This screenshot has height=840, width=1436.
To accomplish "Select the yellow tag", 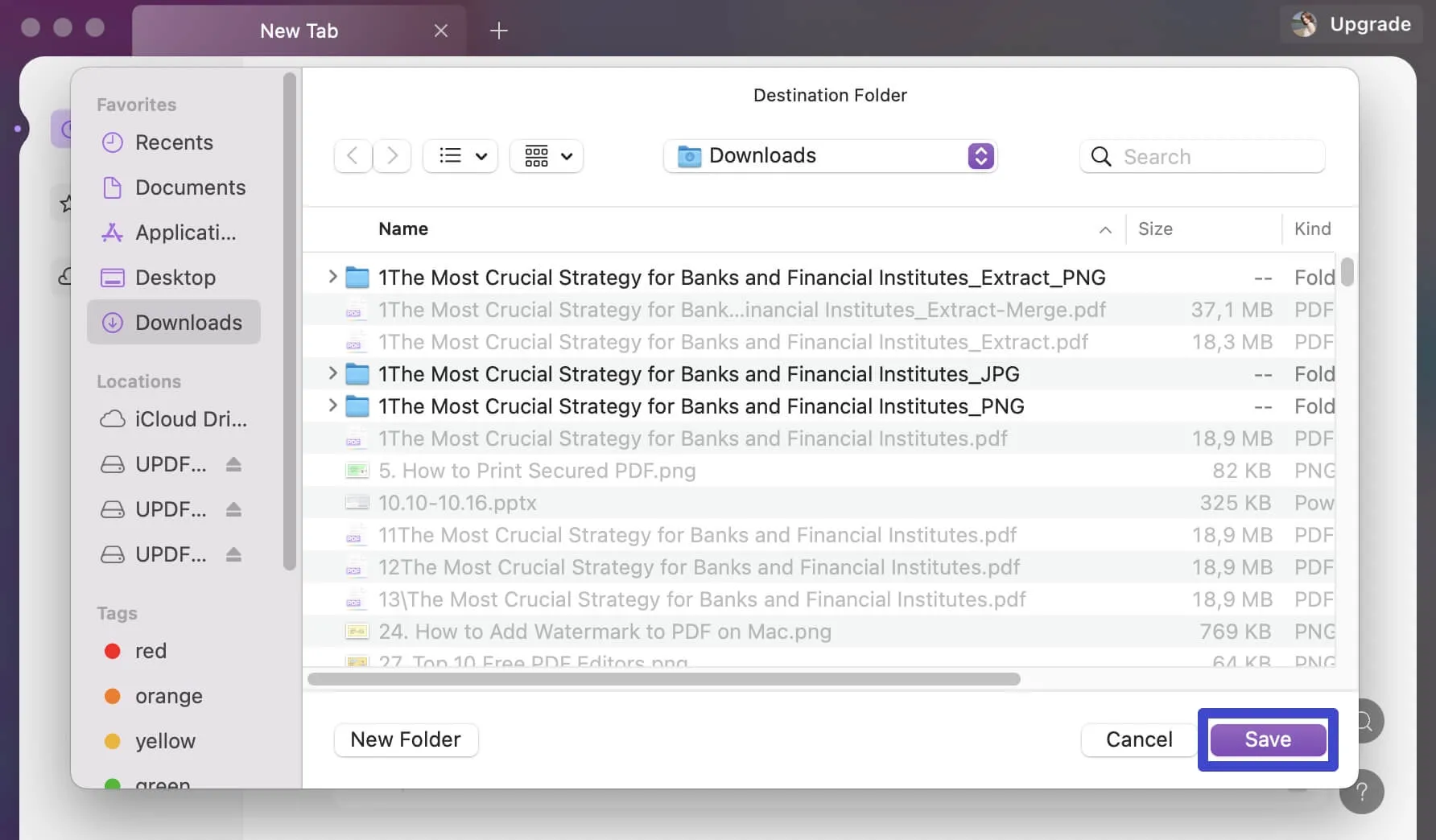I will point(164,741).
